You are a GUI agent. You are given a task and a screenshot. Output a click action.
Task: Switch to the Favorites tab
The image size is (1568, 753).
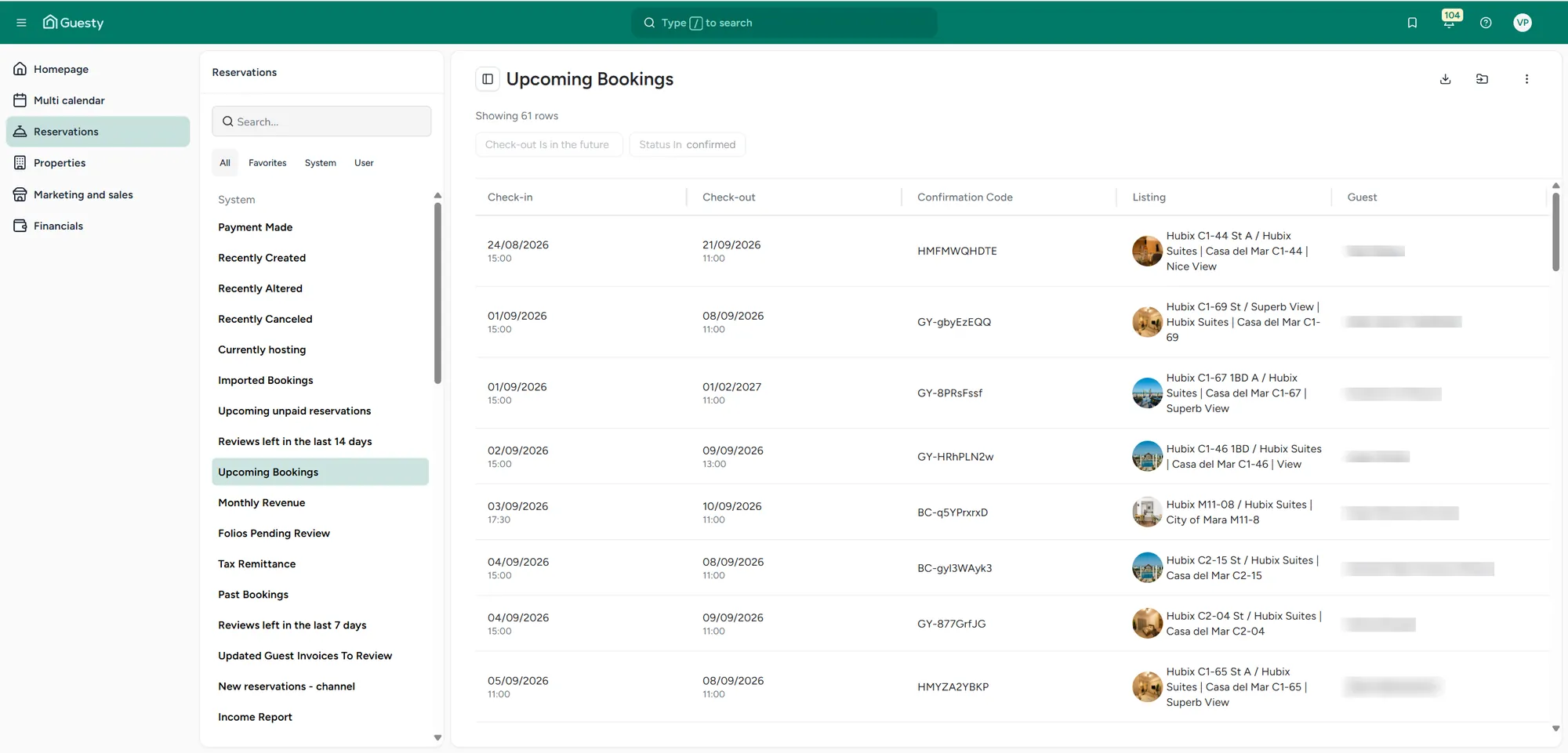(x=267, y=163)
